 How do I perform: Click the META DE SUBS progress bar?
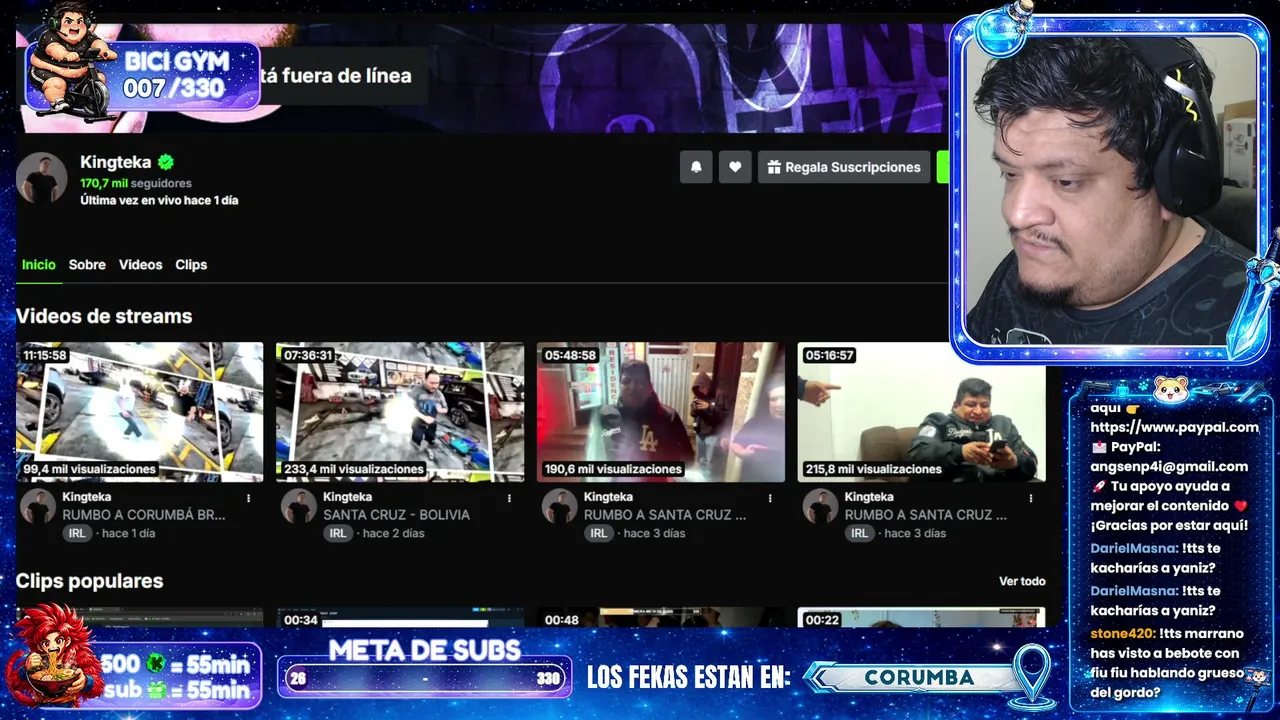point(424,678)
